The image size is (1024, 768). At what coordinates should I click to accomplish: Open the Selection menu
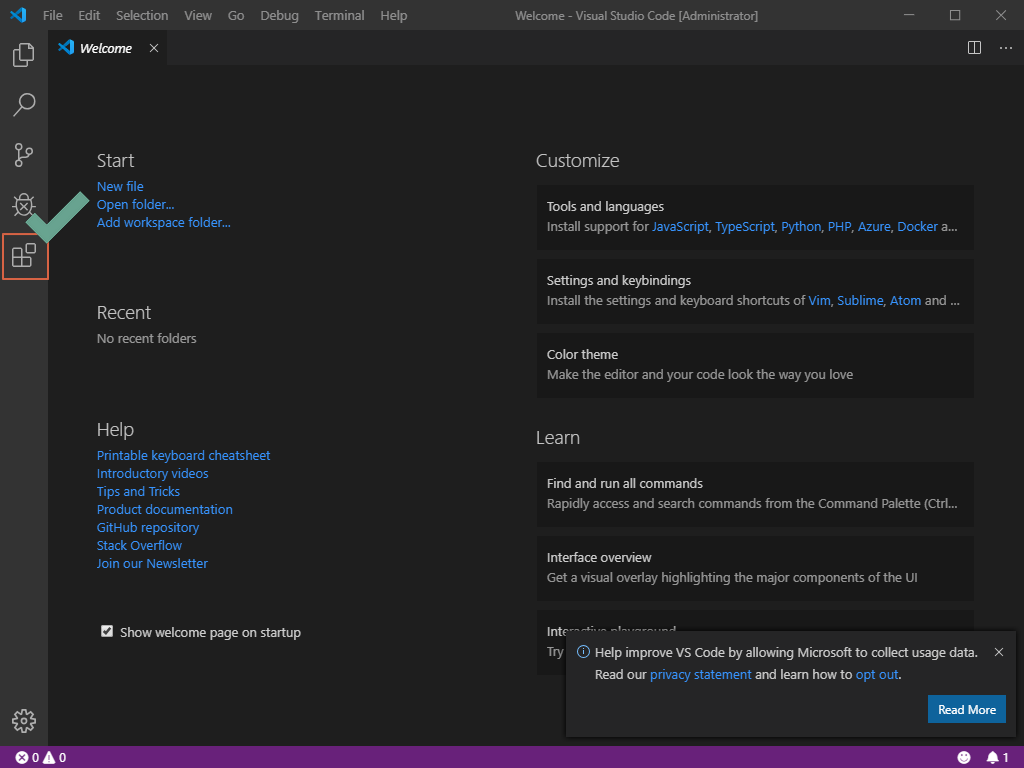[142, 15]
